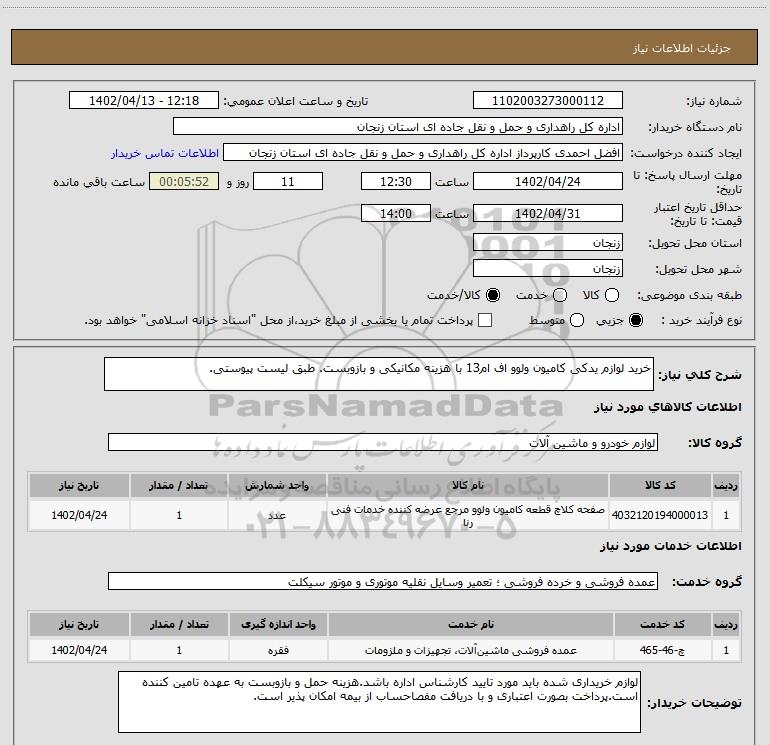Viewport: 770px width, 745px height.
Task: Click the واحد شمارش column header
Action: pyautogui.click(x=277, y=485)
